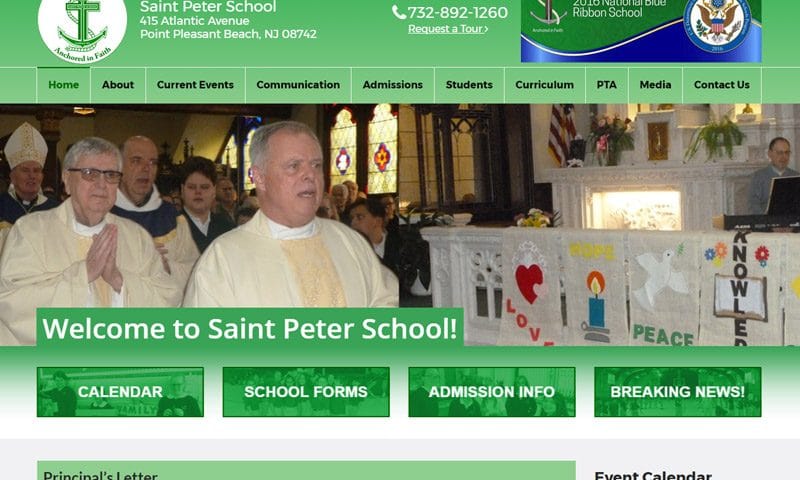
Task: Click the phone handset icon
Action: tap(398, 12)
